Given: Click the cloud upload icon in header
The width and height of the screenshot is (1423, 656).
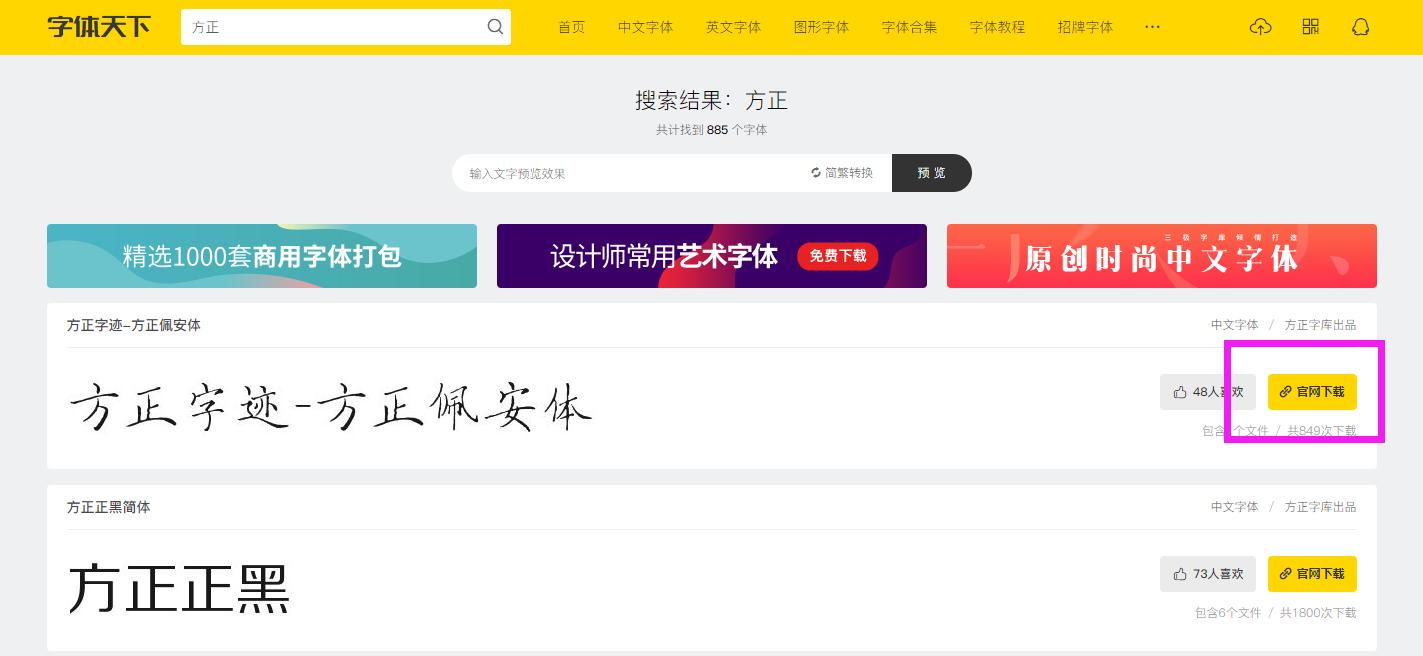Looking at the screenshot, I should tap(1260, 26).
